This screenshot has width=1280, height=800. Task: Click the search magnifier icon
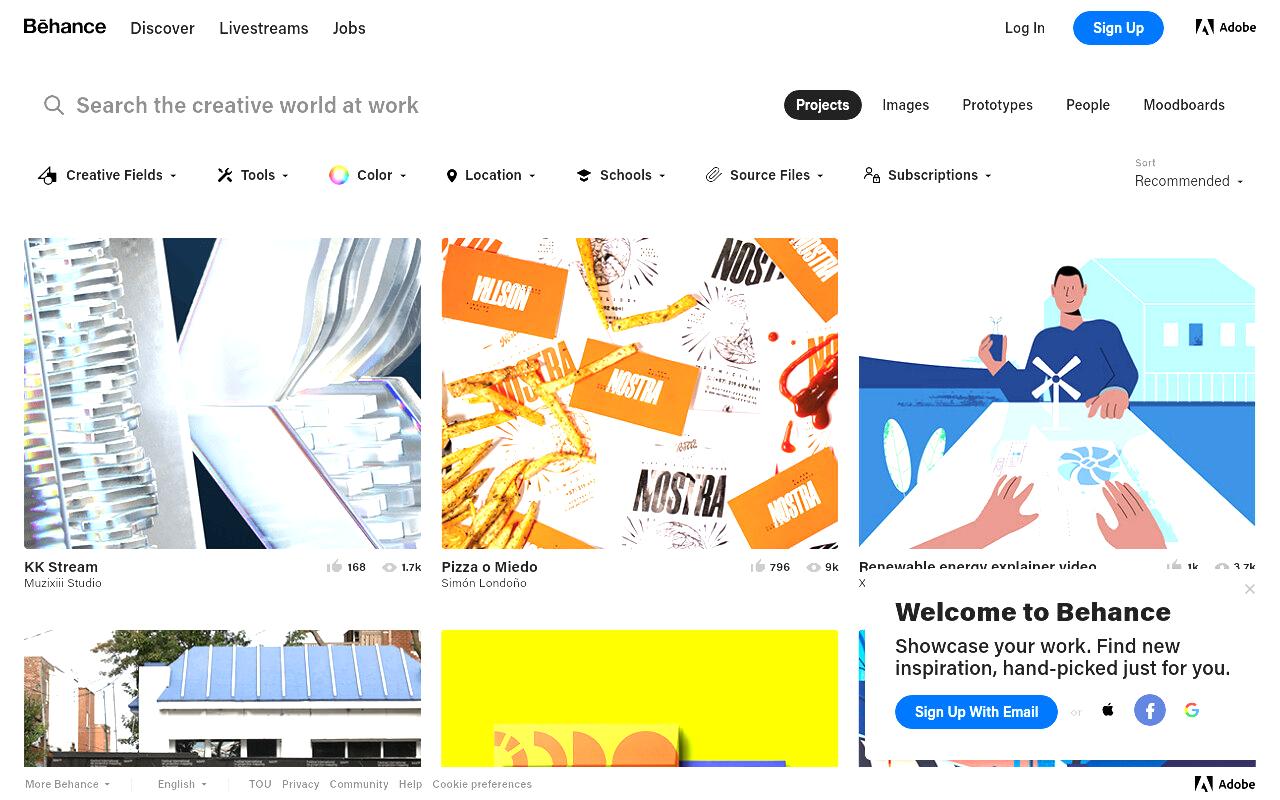pos(54,105)
